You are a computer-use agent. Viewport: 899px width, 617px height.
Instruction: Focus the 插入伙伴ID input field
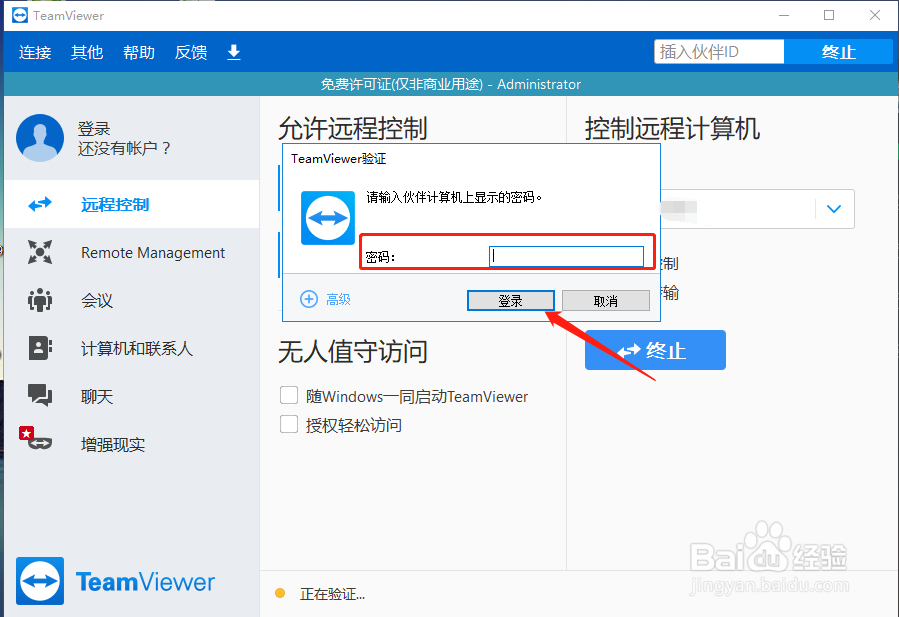point(719,52)
